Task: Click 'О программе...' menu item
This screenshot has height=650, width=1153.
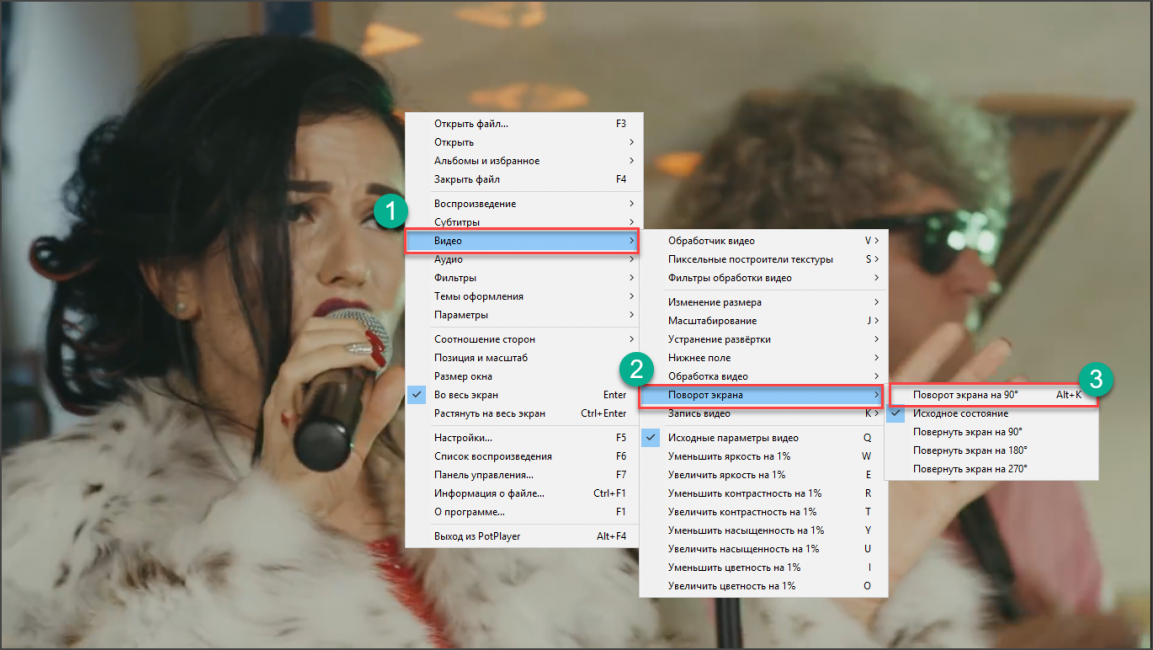Action: tap(524, 512)
